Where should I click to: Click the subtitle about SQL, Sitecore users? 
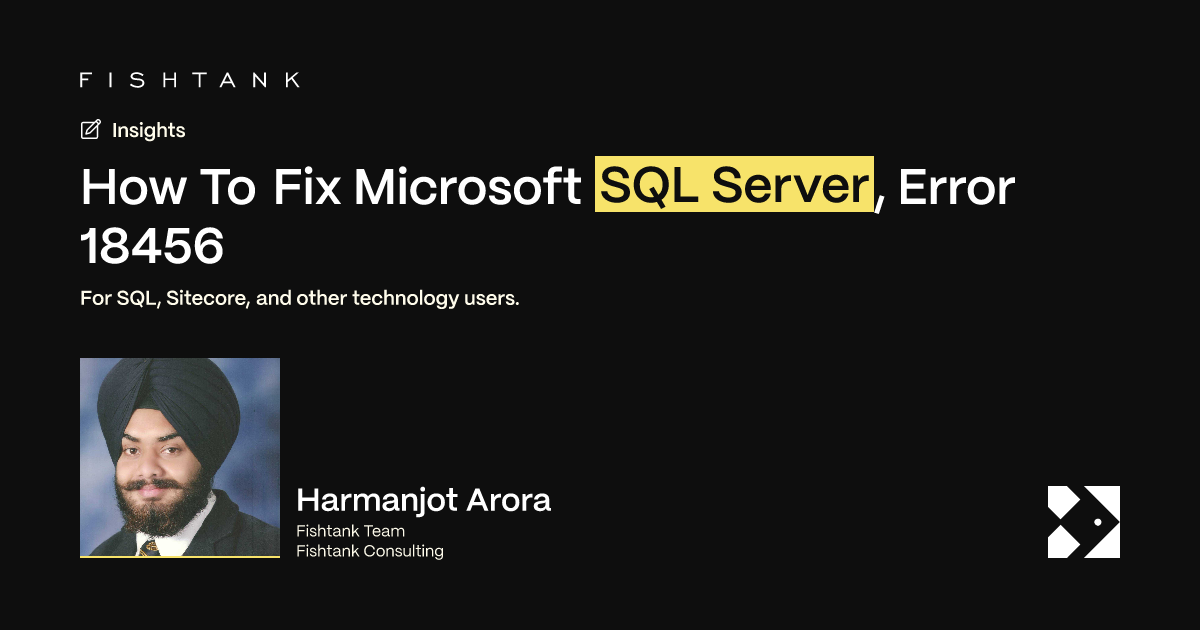click(300, 299)
